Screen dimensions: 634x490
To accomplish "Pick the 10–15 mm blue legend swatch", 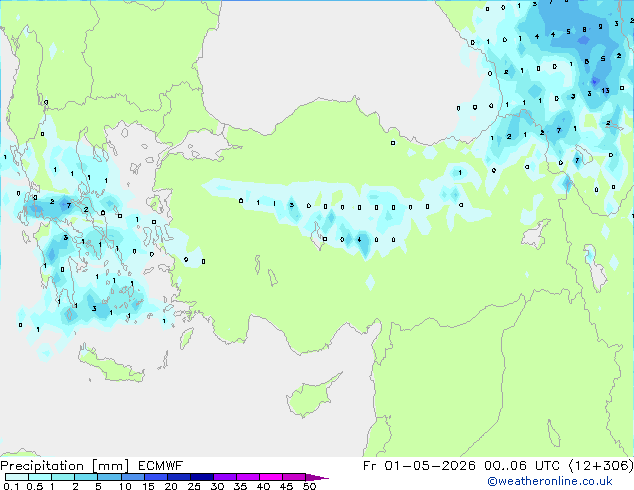I will pyautogui.click(x=132, y=477).
